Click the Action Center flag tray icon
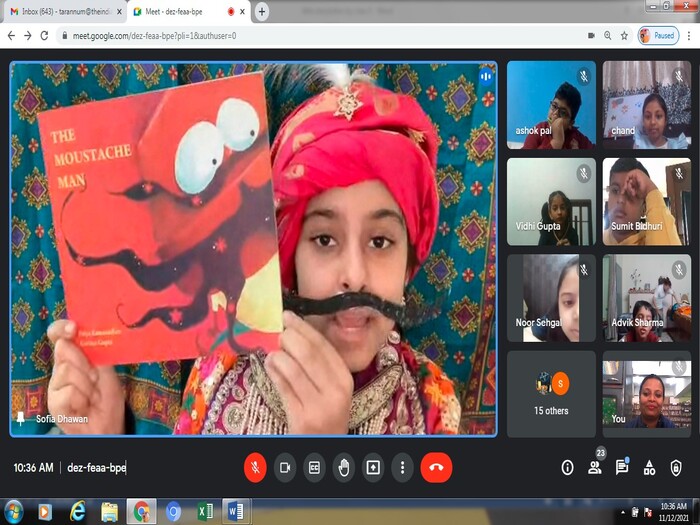 (648, 512)
